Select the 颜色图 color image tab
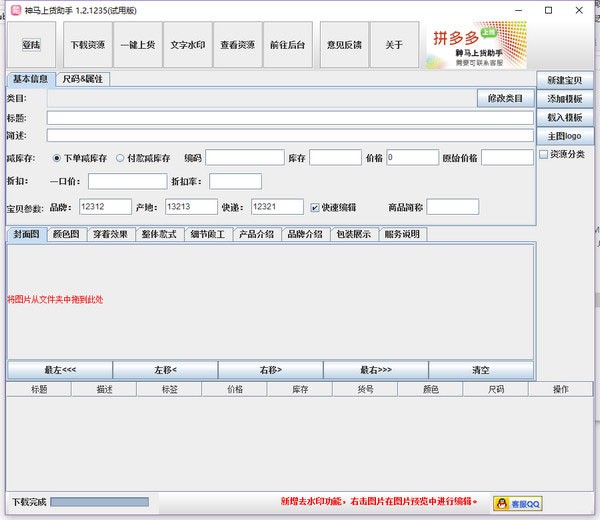Viewport: 600px width, 520px height. 67,234
